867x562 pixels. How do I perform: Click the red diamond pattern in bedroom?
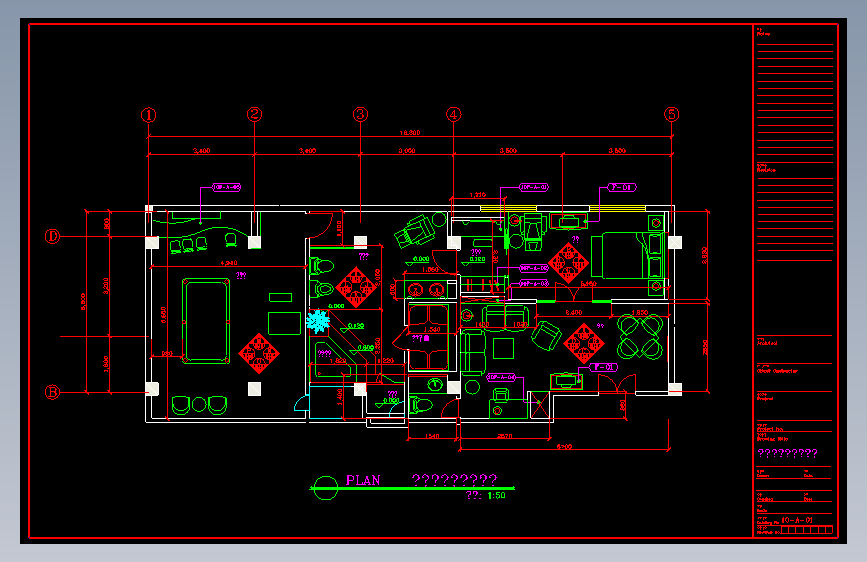568,263
